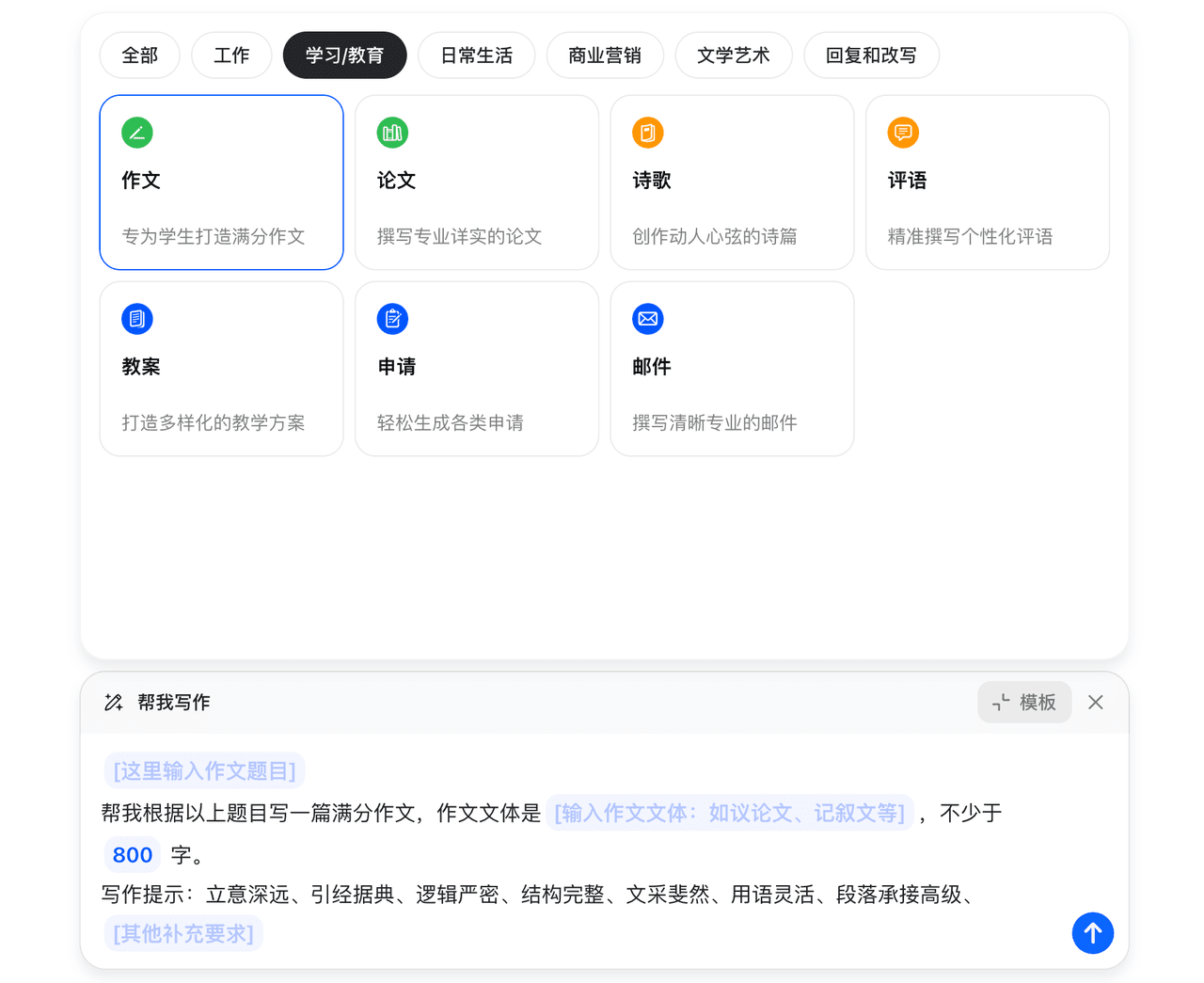Switch to the 全部 category tab
This screenshot has height=983, width=1204.
click(139, 55)
